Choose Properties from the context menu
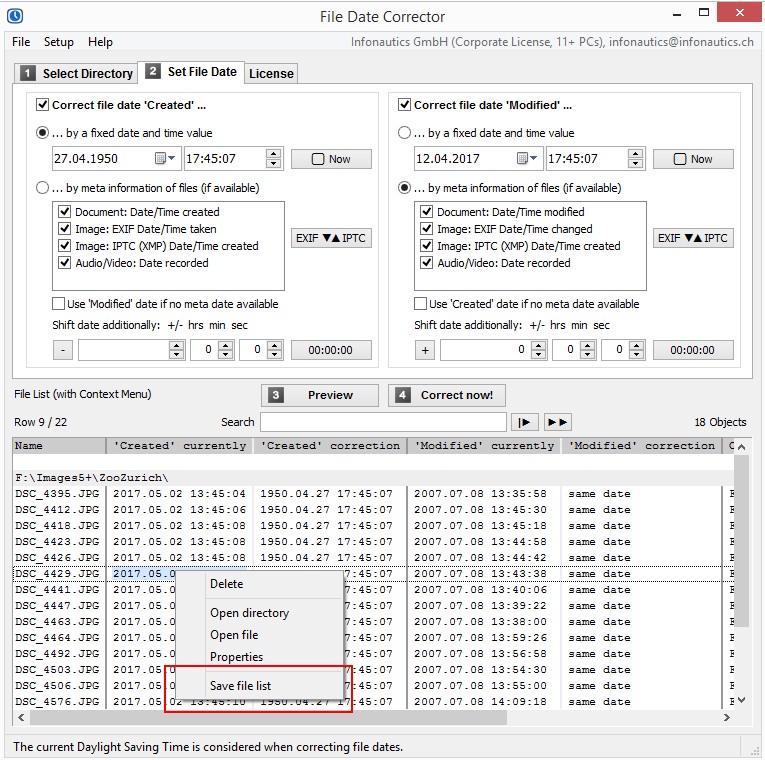The height and width of the screenshot is (760, 765). [x=259, y=657]
